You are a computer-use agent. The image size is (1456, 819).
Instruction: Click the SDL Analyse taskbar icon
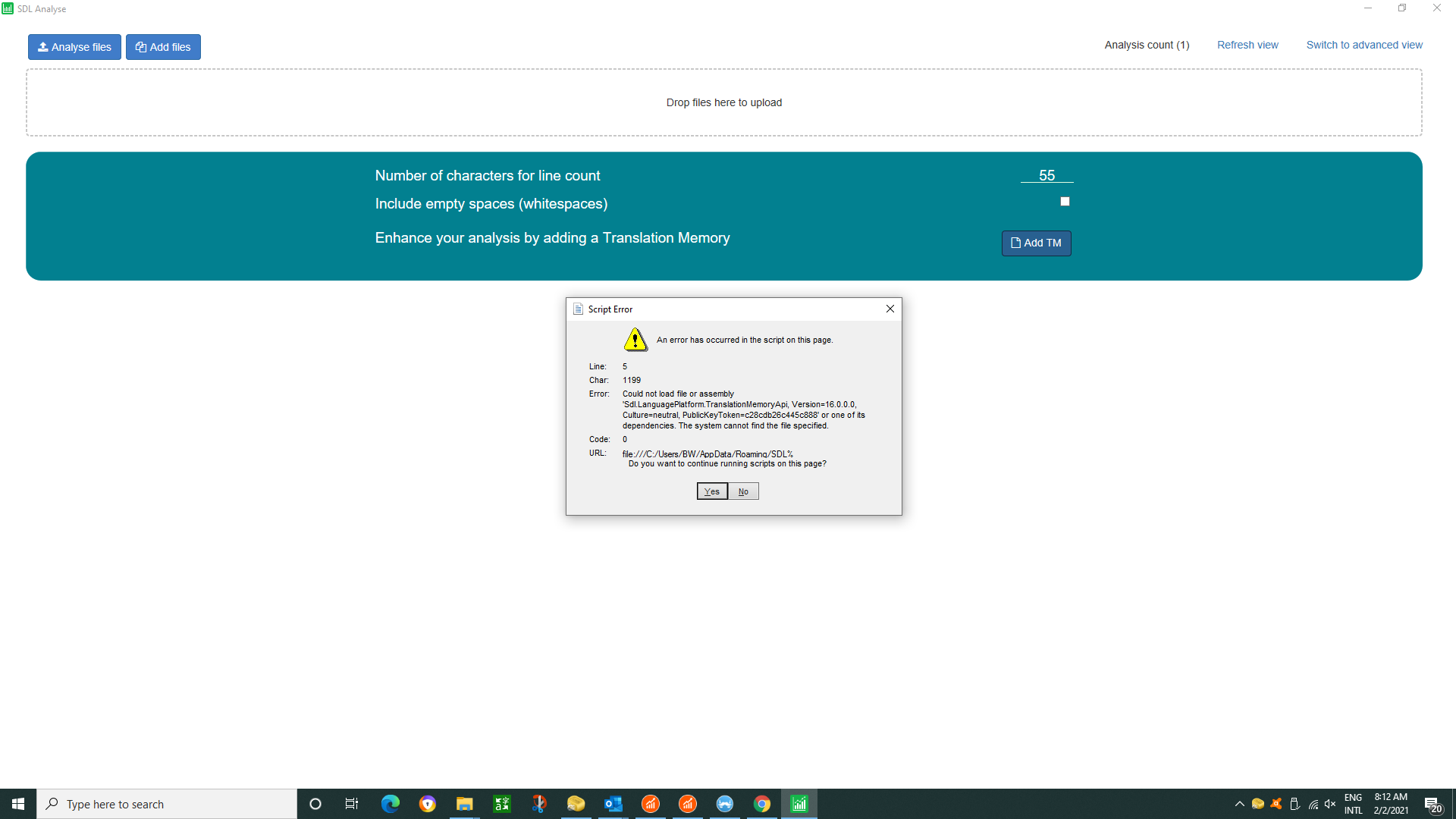coord(799,804)
